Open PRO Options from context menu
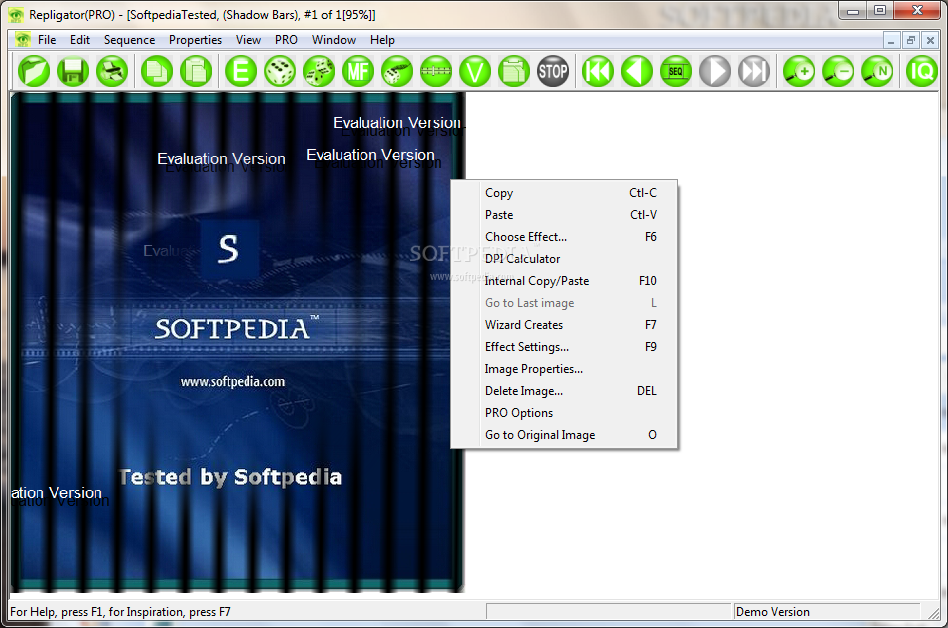948x628 pixels. point(564,413)
